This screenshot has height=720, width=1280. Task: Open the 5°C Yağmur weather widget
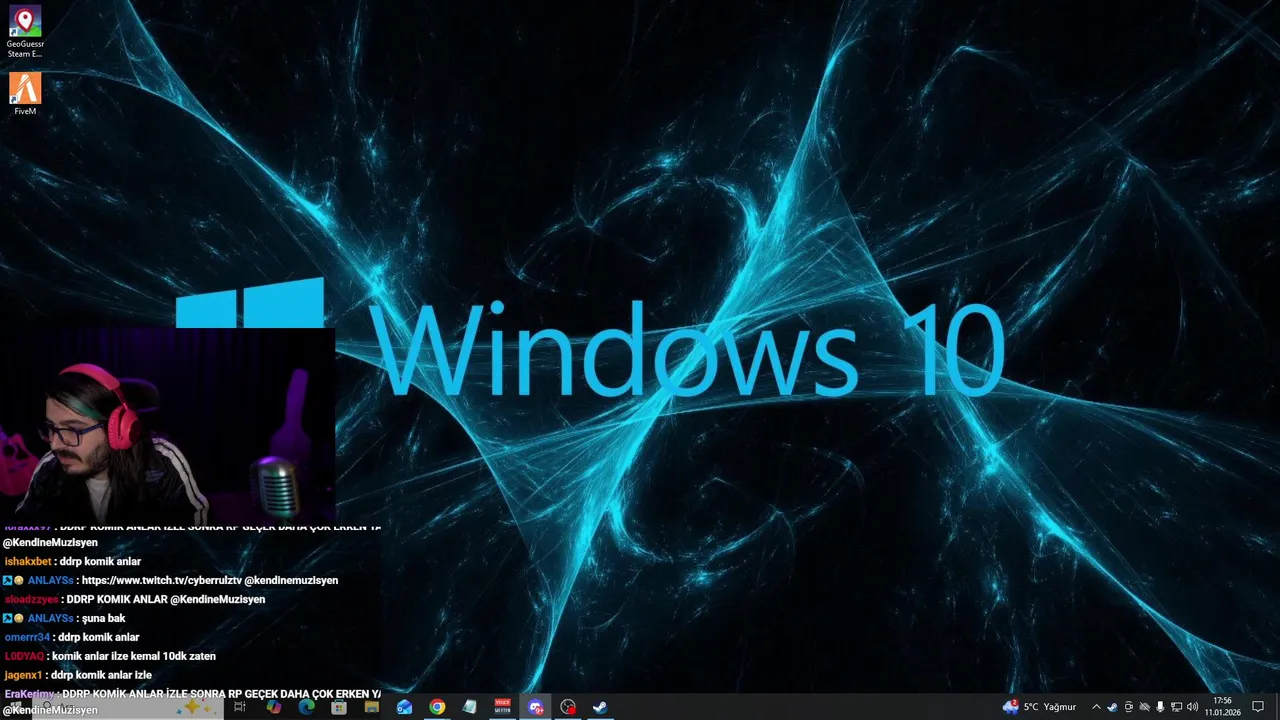point(1039,707)
